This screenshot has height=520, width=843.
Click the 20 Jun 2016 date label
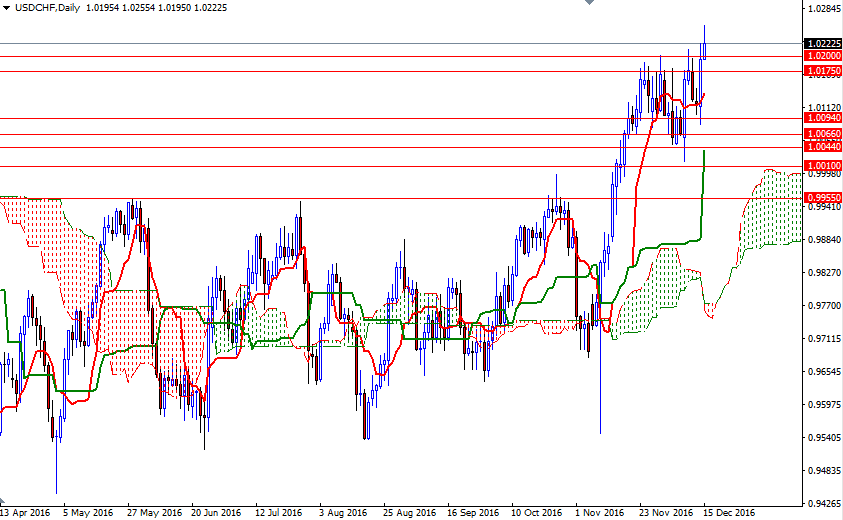(216, 512)
